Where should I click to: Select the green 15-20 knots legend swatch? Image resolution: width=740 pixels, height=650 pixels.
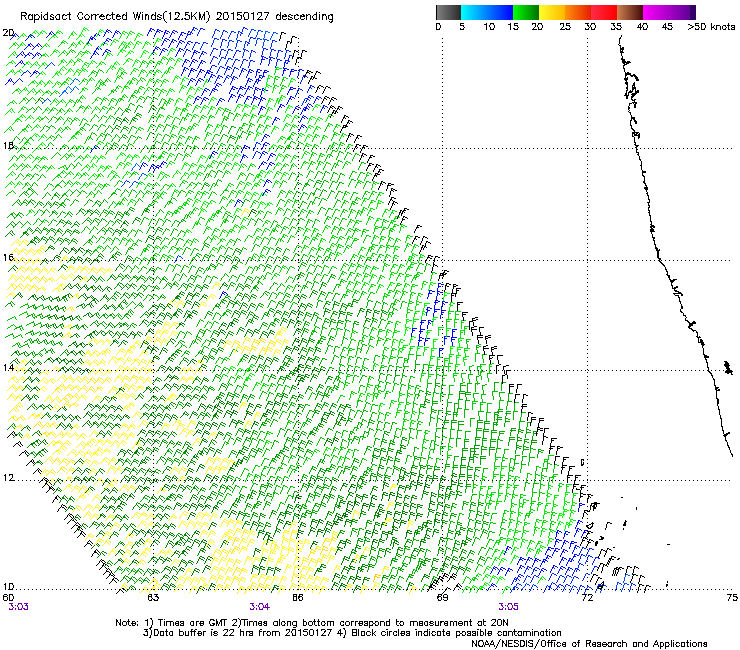(x=525, y=12)
